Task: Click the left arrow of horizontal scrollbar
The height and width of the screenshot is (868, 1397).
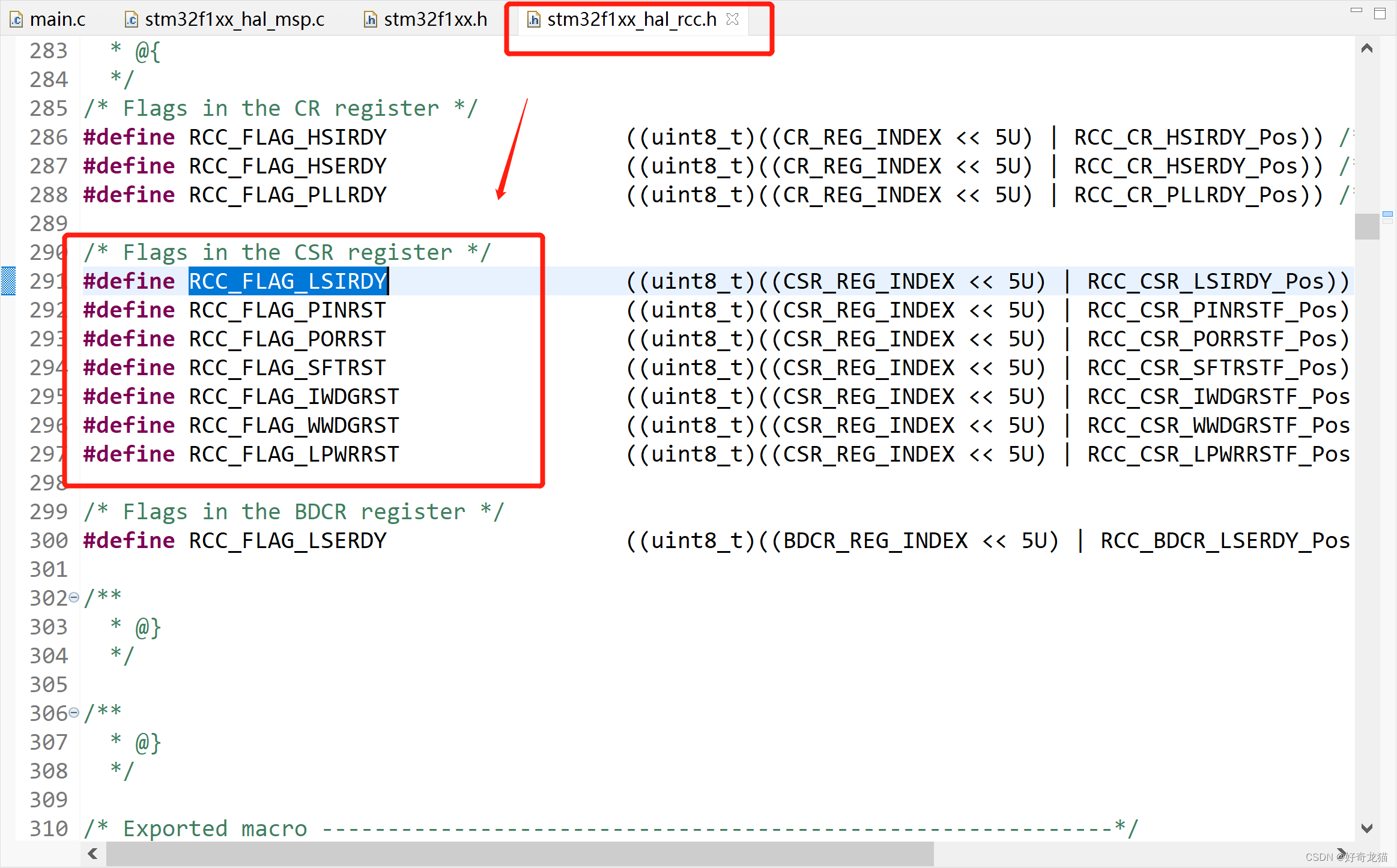Action: [x=92, y=853]
